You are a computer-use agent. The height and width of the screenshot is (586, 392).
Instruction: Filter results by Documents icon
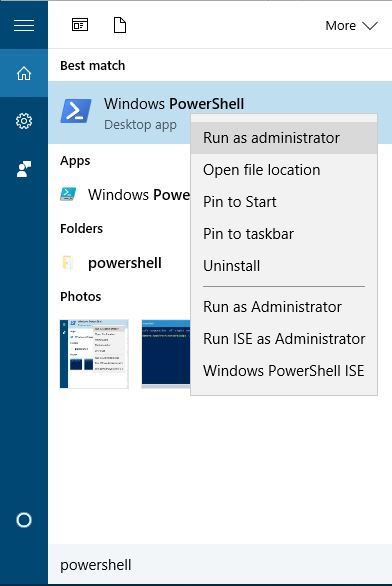pos(120,25)
